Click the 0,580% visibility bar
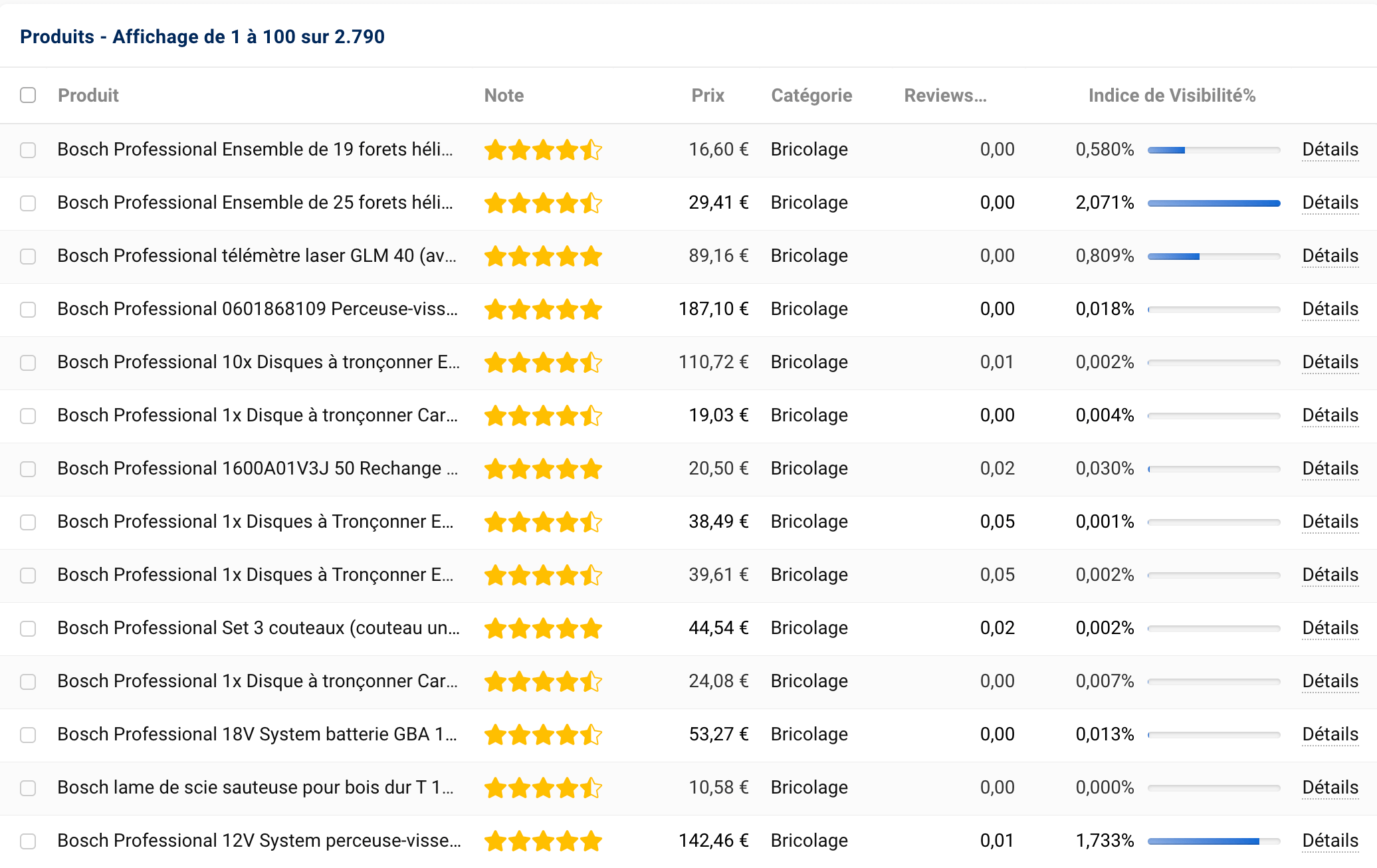The image size is (1377, 868). pyautogui.click(x=1214, y=150)
